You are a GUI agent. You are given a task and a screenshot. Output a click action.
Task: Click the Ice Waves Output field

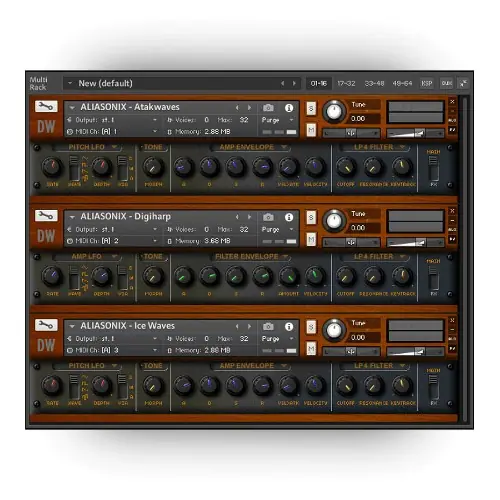[112, 339]
